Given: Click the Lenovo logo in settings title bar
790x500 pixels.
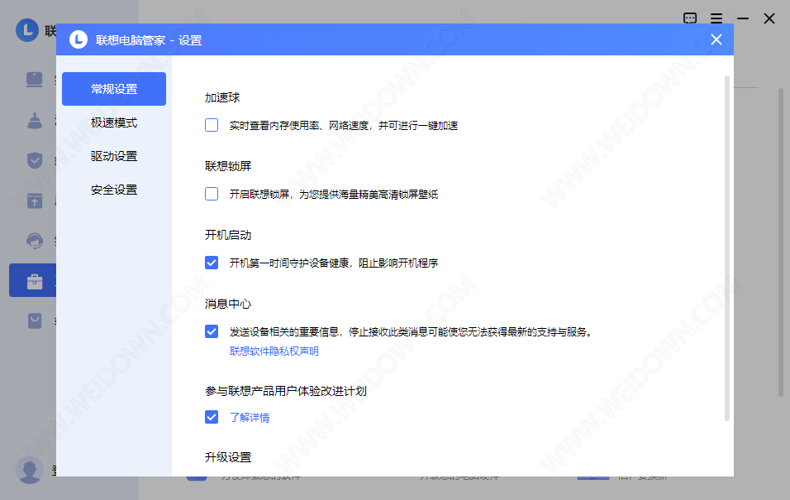Looking at the screenshot, I should click(x=79, y=40).
